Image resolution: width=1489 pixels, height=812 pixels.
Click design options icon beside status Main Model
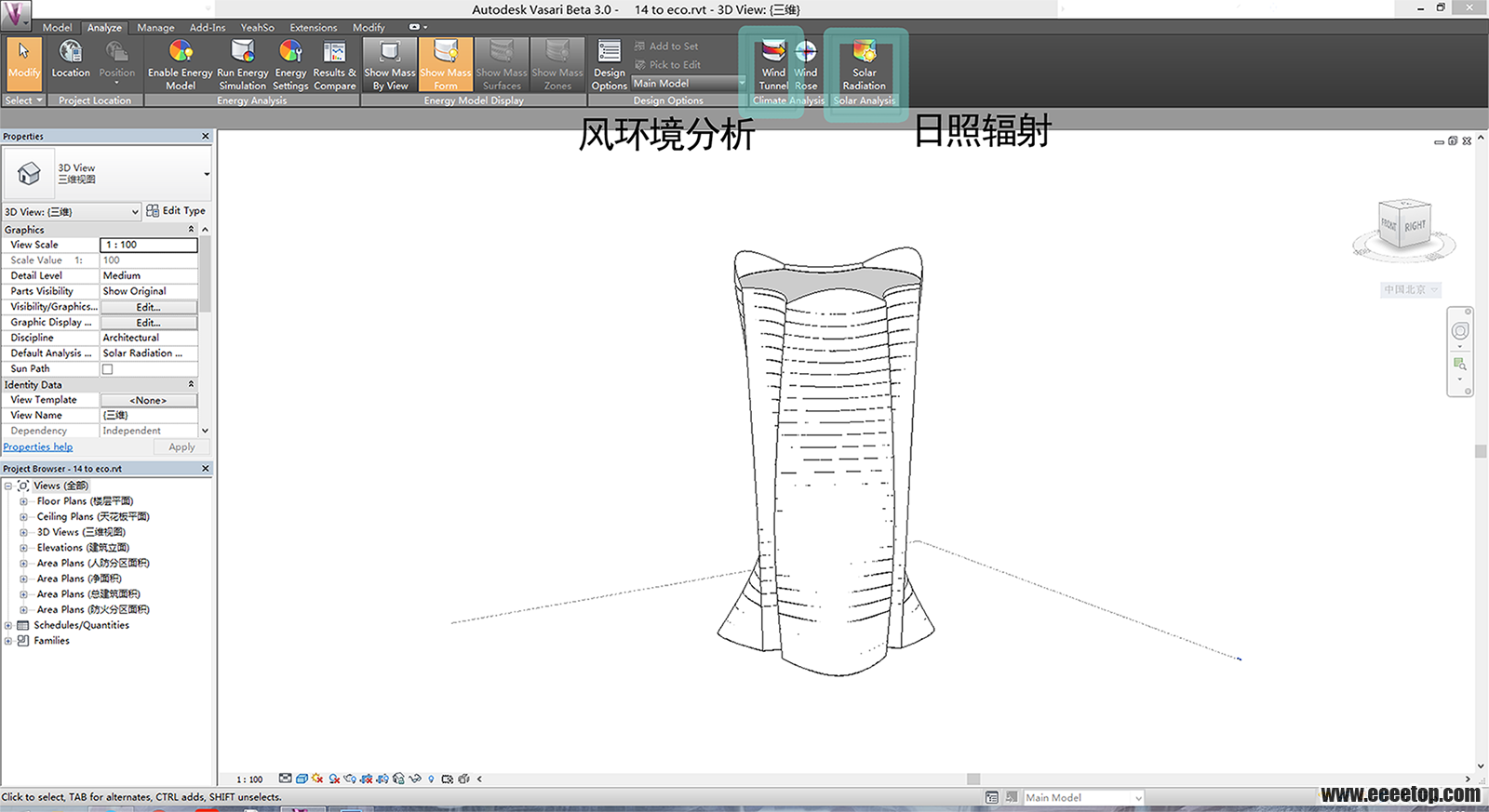pos(1011,797)
